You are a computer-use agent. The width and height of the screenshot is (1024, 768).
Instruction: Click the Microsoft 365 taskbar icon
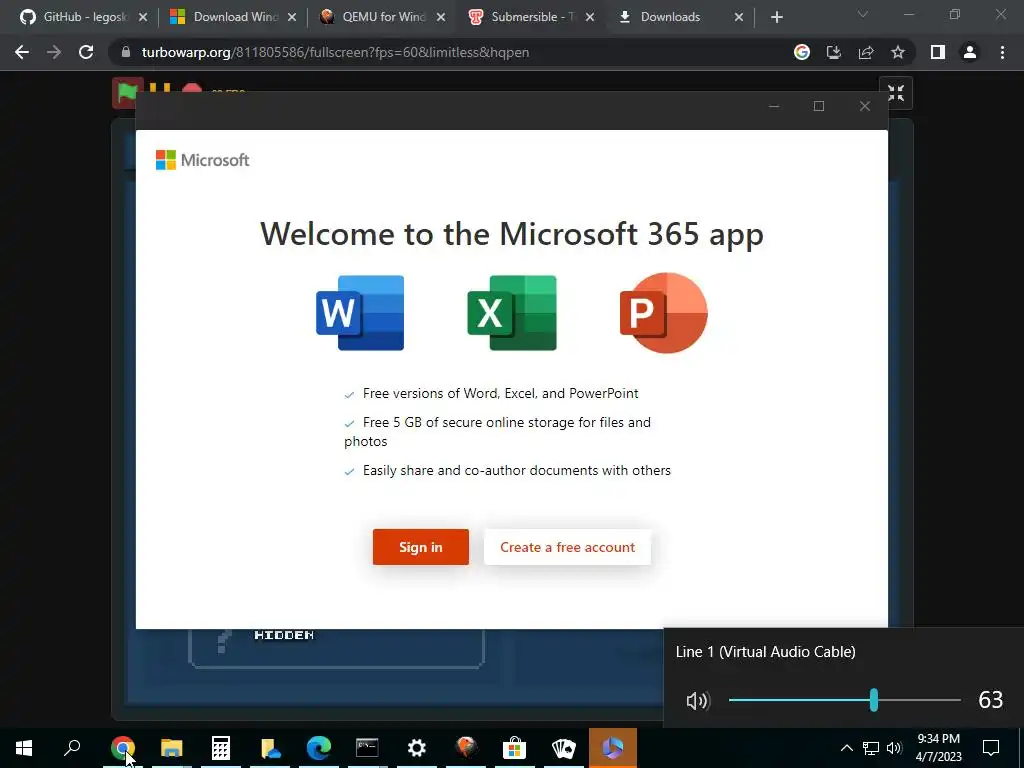[613, 748]
